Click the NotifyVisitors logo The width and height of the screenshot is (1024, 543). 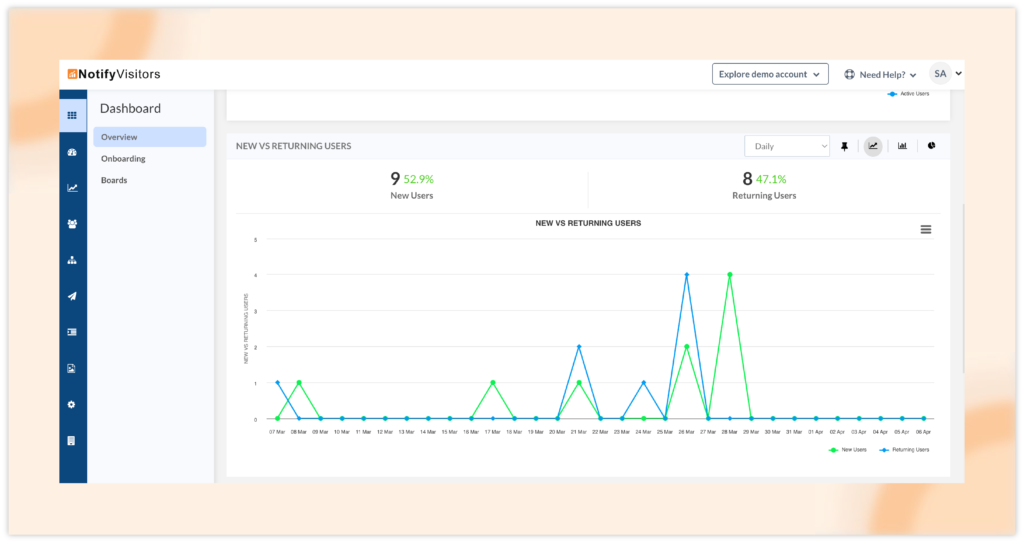click(114, 74)
